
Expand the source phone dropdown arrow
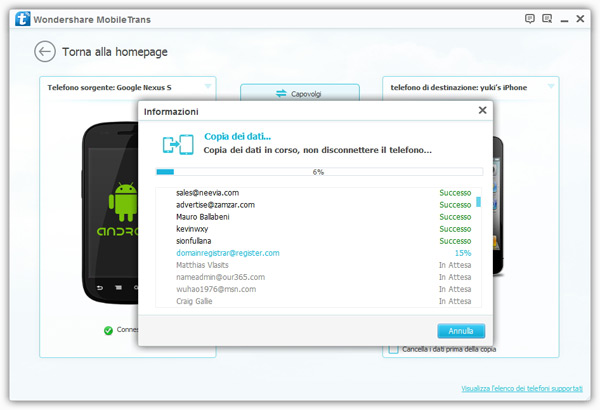click(x=208, y=87)
